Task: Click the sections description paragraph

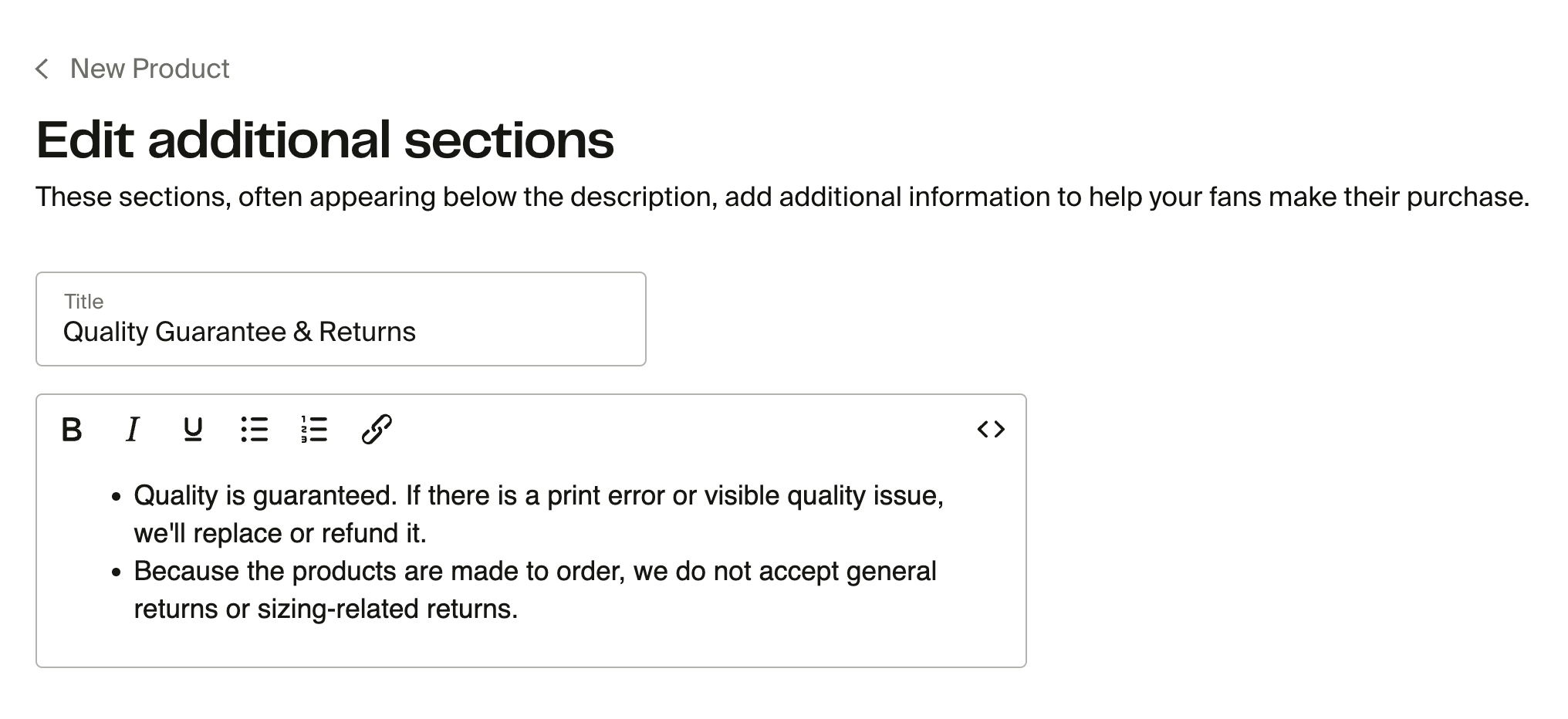Action: pos(782,197)
